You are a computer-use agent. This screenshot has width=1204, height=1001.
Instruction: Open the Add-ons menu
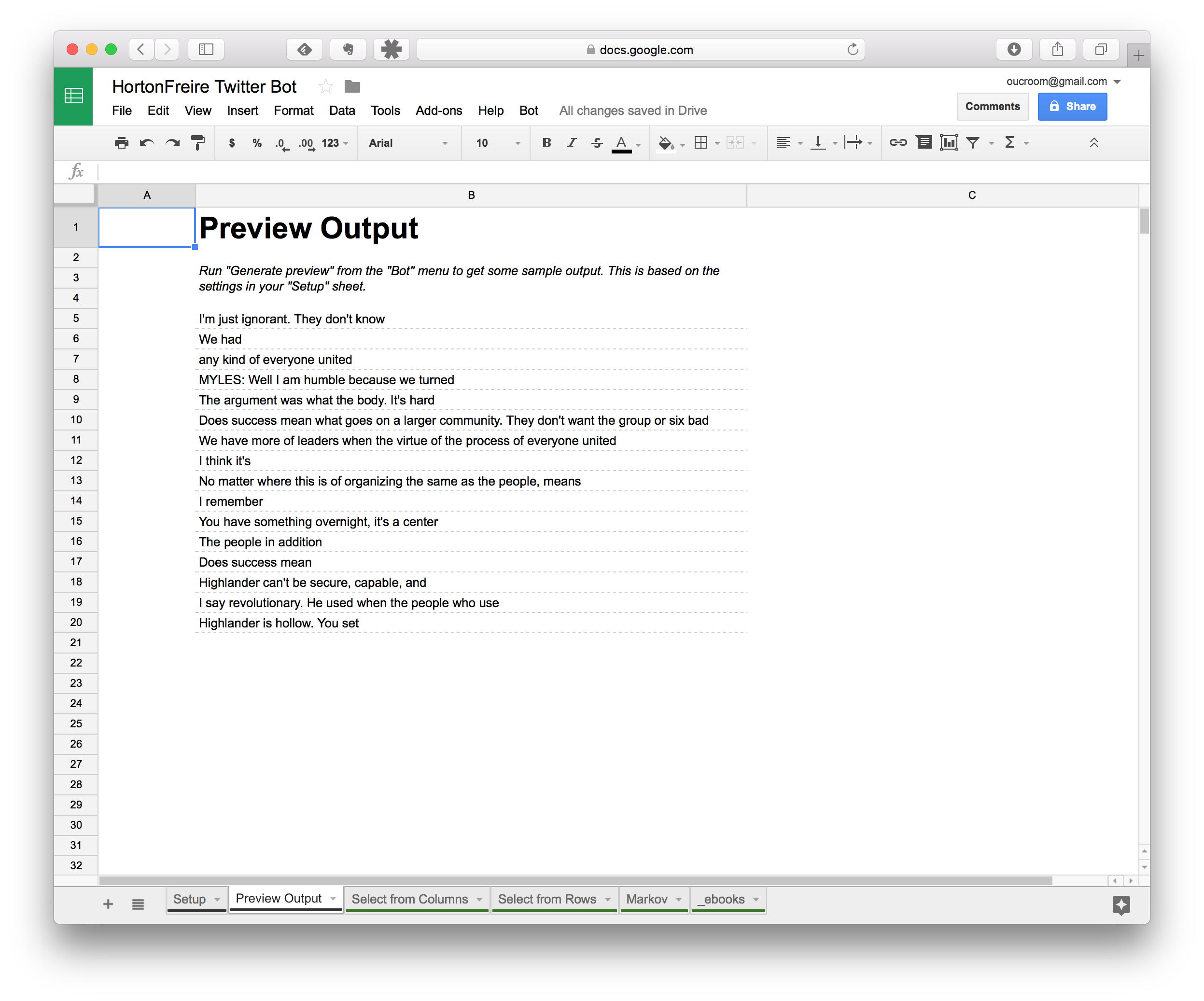pos(439,111)
